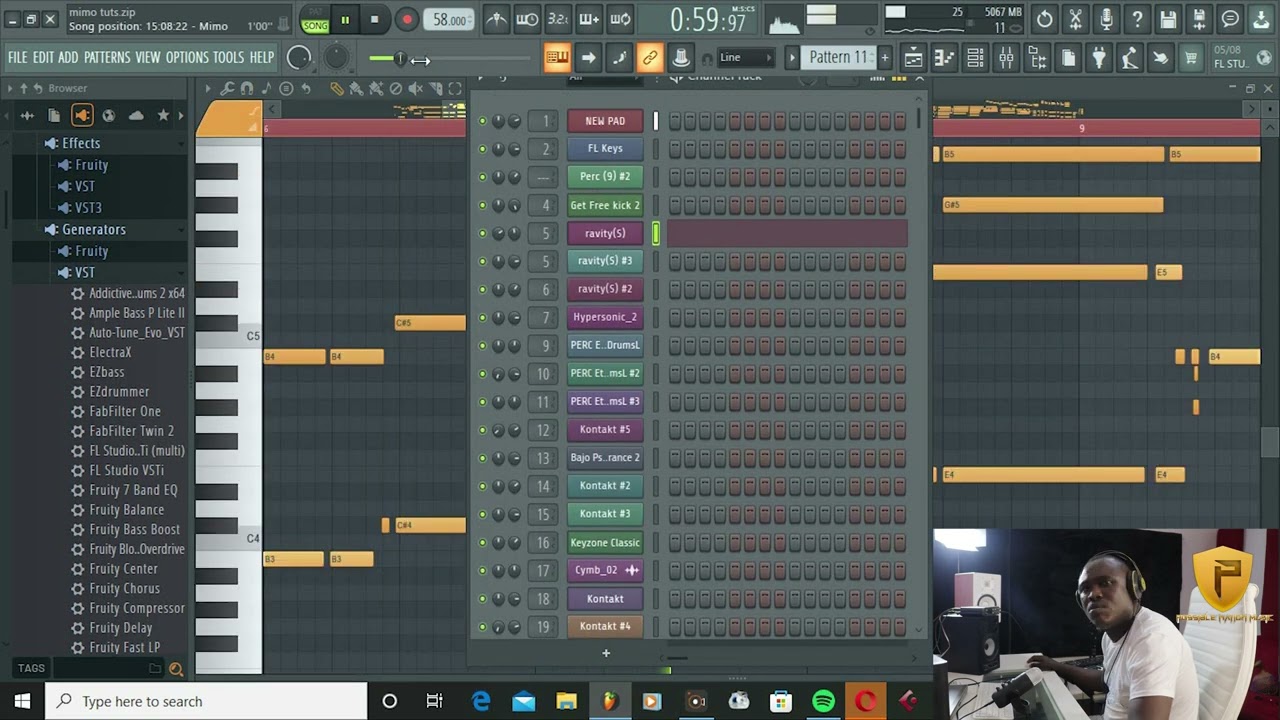Mute the Kontakt #5 channel
Image resolution: width=1280 pixels, height=720 pixels.
point(482,430)
